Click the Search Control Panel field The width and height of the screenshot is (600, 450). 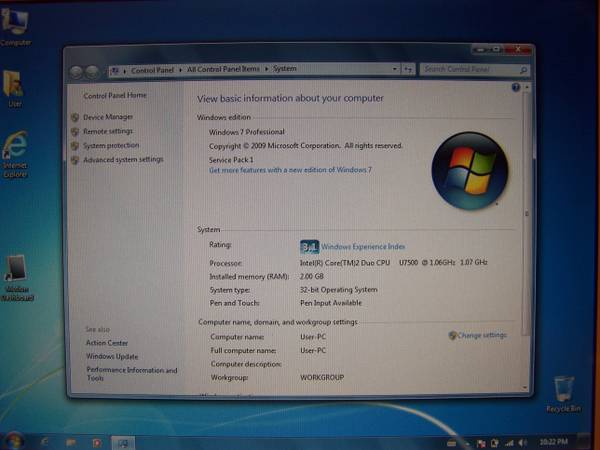coord(468,70)
